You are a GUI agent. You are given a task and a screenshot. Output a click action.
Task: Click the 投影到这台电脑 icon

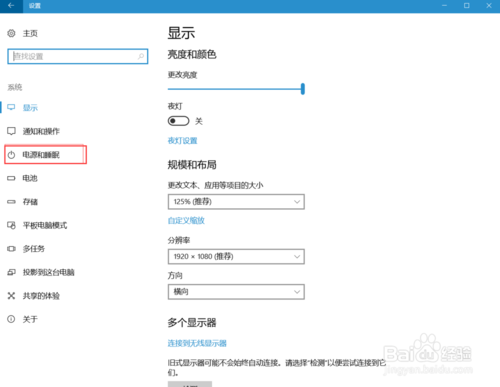click(11, 272)
